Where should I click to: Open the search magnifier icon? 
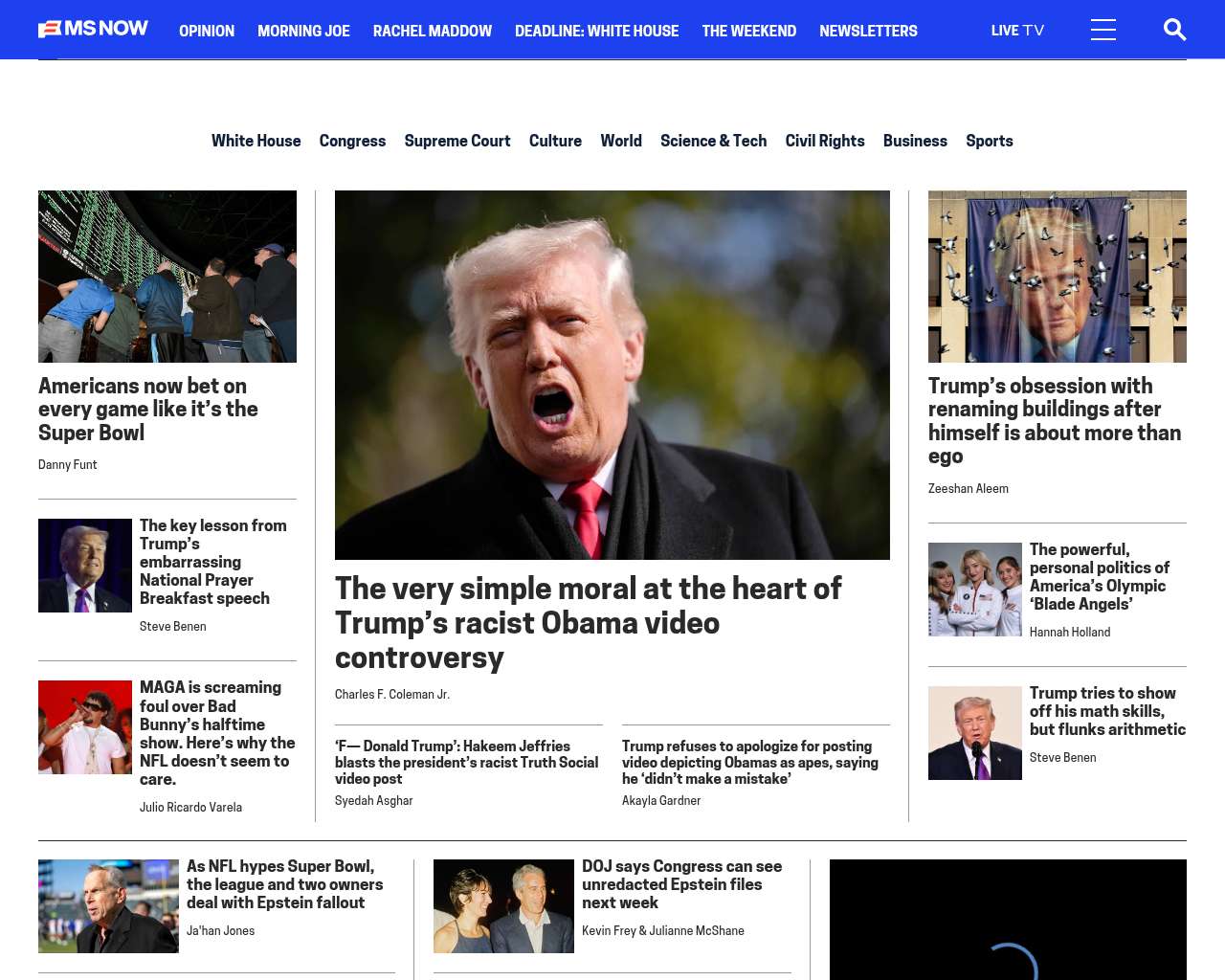click(1174, 30)
